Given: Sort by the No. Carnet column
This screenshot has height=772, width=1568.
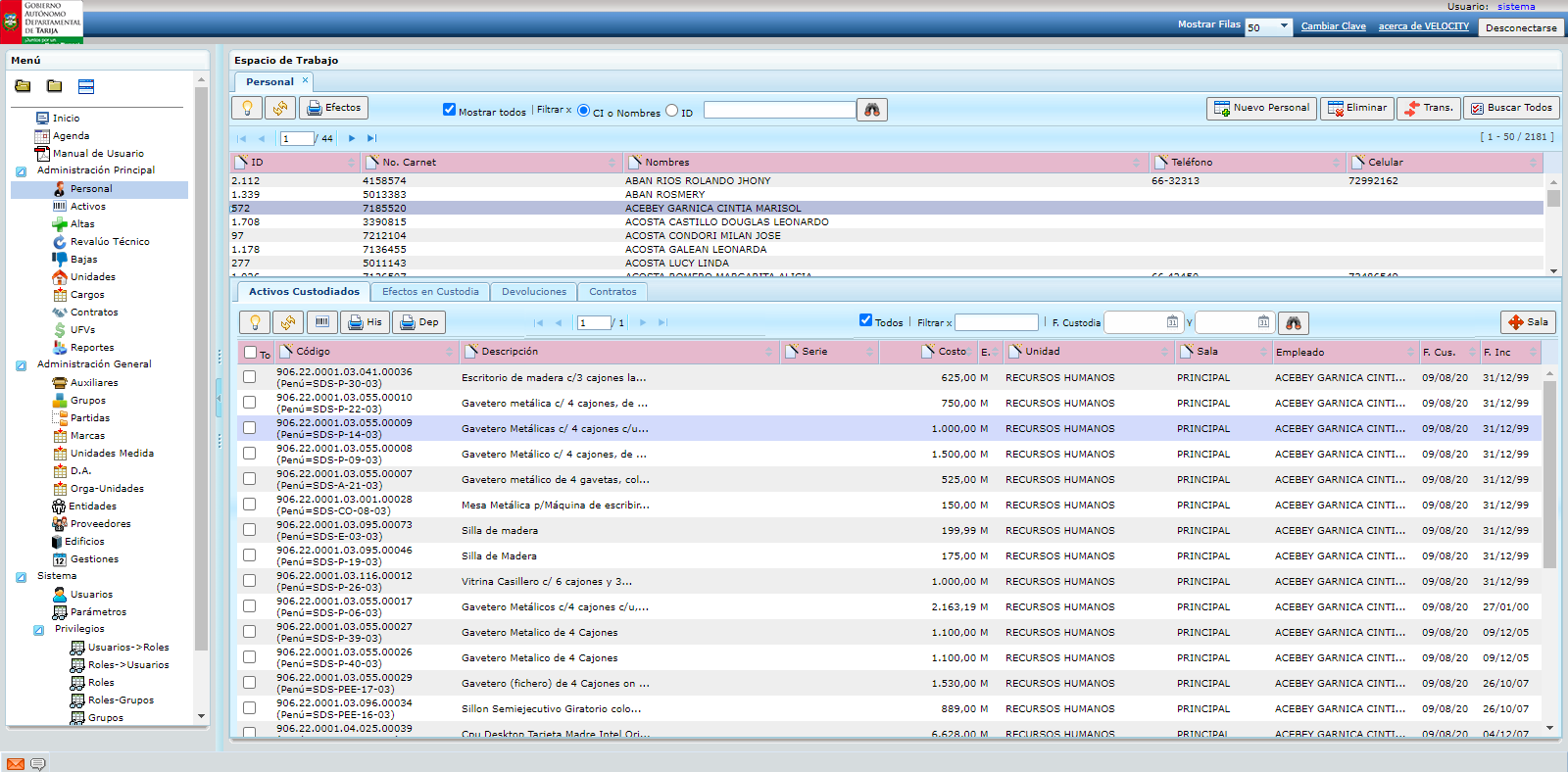Looking at the screenshot, I should (x=490, y=163).
